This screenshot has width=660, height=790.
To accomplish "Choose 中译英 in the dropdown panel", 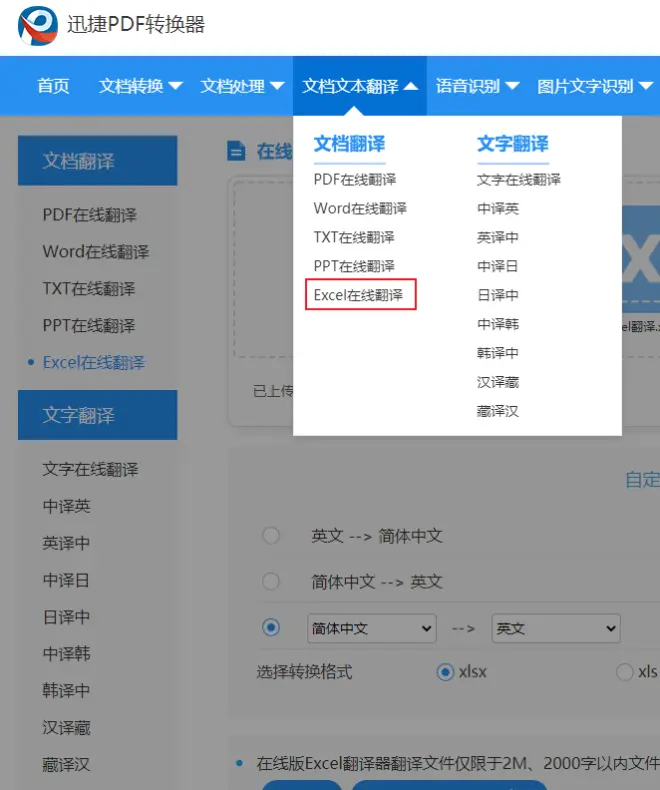I will (x=498, y=209).
